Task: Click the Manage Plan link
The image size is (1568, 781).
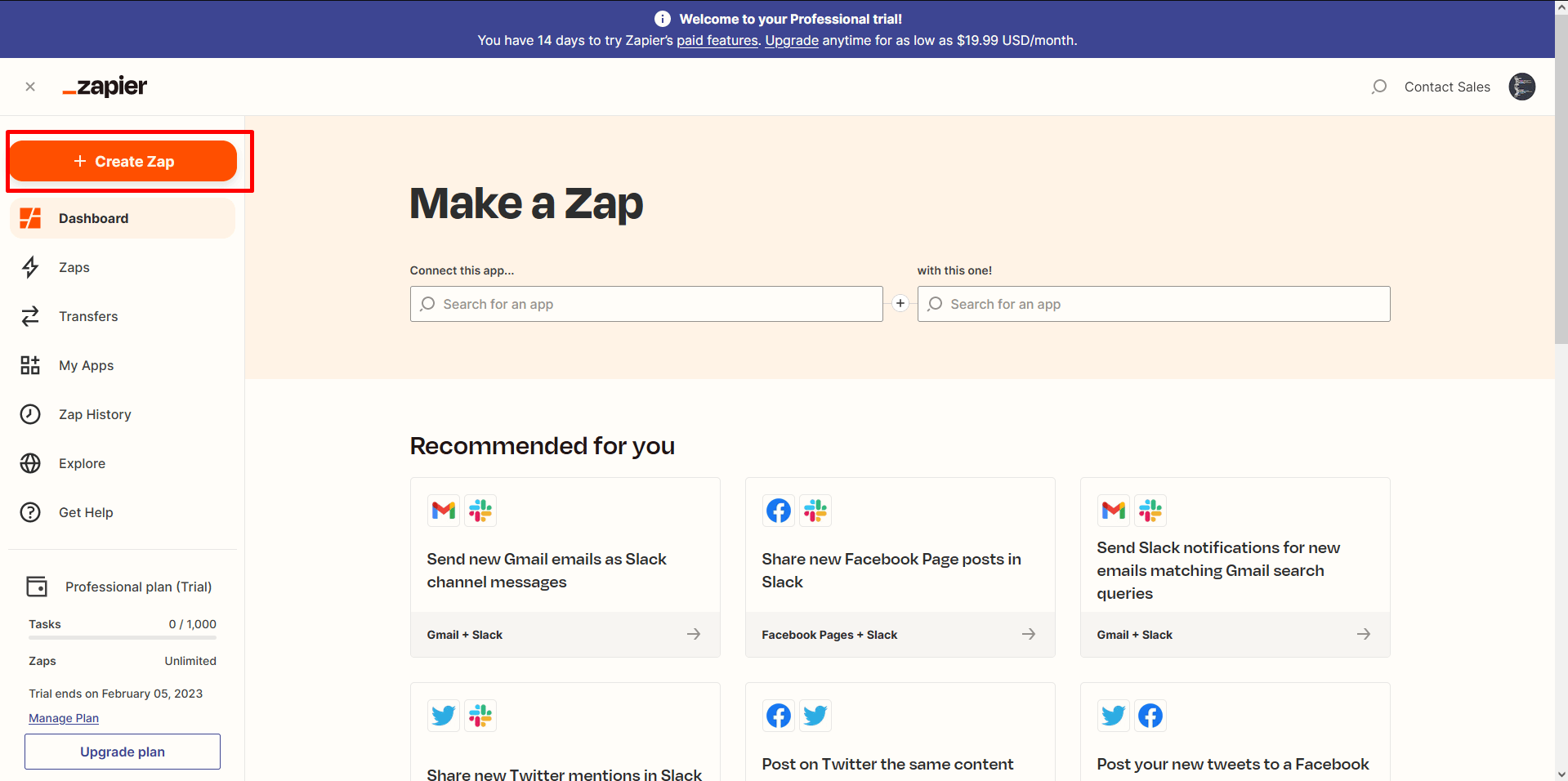Action: click(64, 718)
